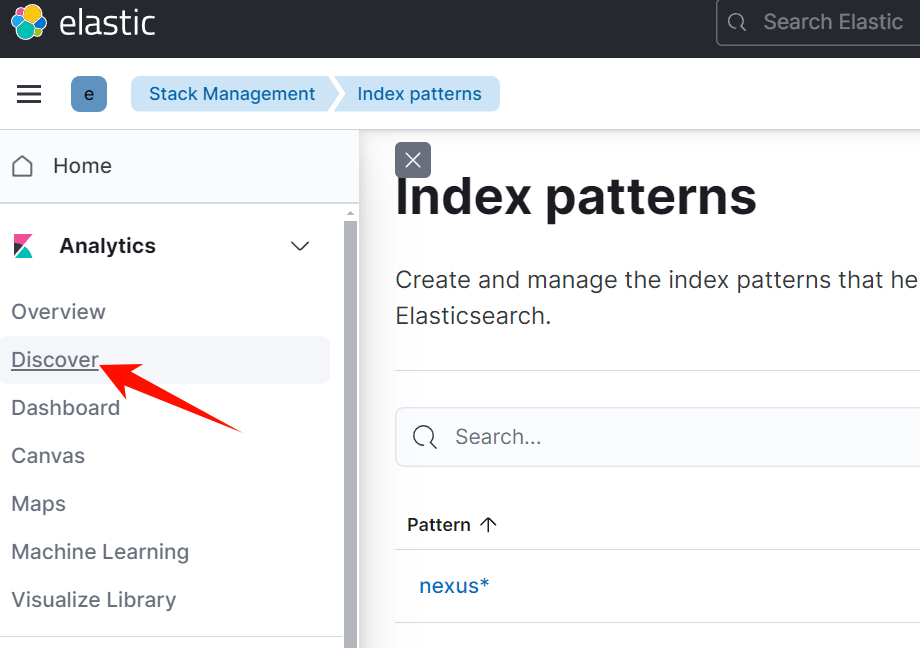Open the Stack Management breadcrumb
Viewport: 920px width, 648px height.
click(x=232, y=94)
